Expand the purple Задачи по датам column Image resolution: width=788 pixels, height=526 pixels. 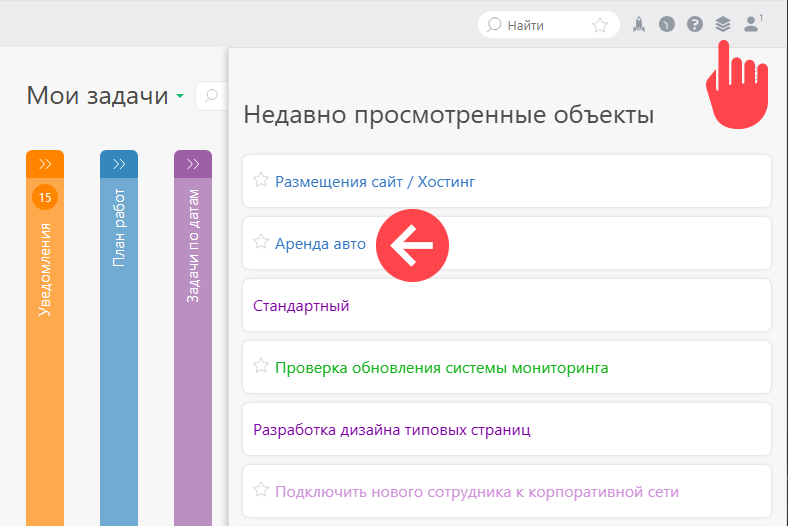(x=193, y=164)
